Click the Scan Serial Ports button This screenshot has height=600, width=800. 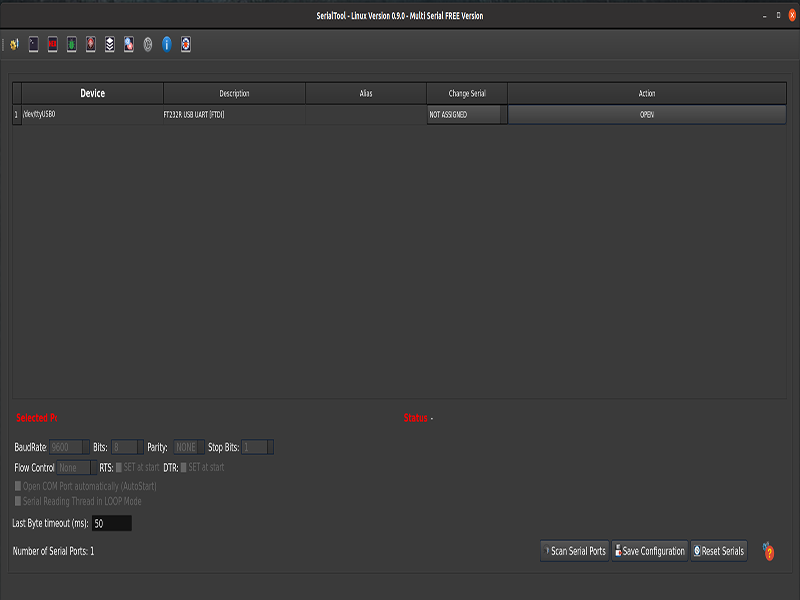point(574,550)
